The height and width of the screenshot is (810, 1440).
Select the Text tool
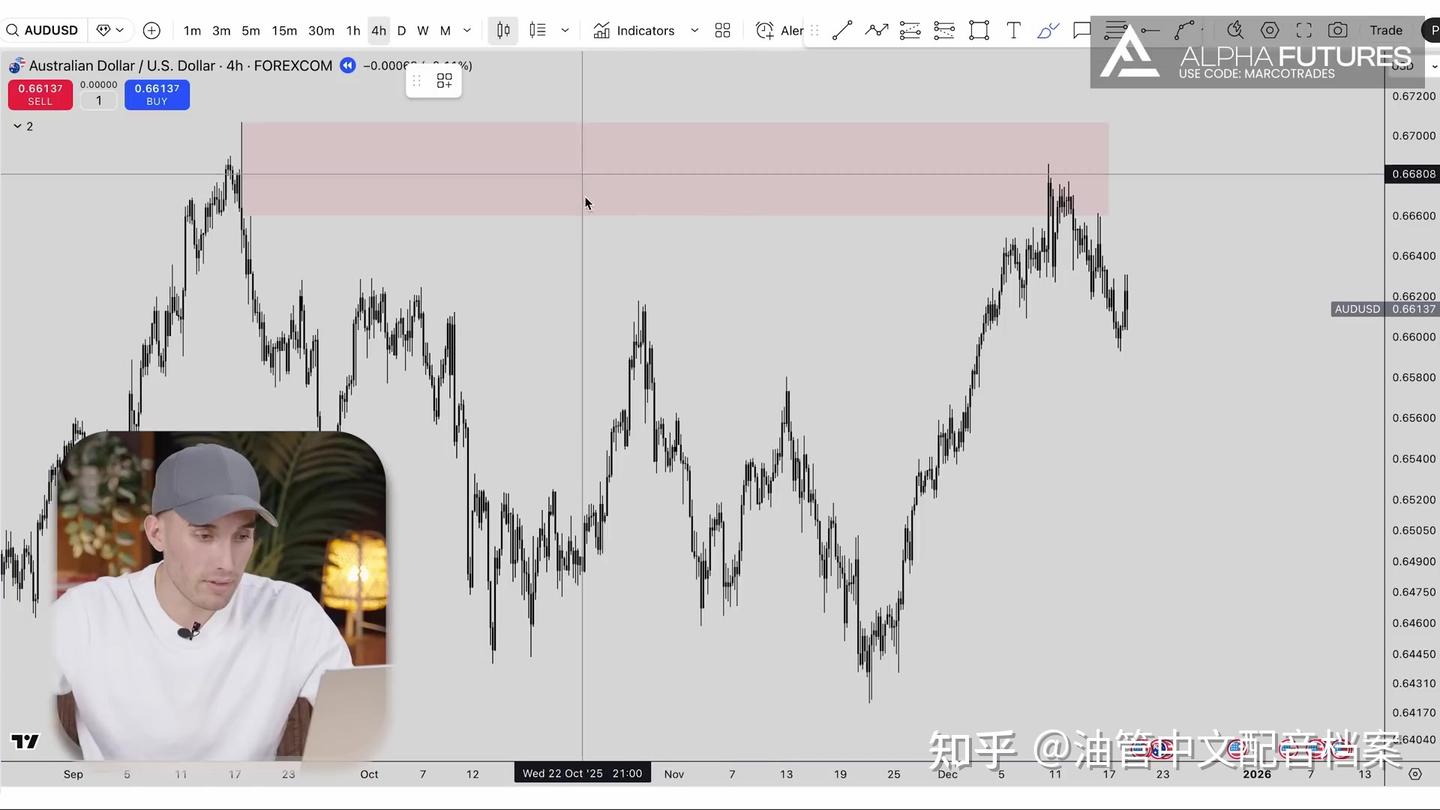click(x=1013, y=30)
